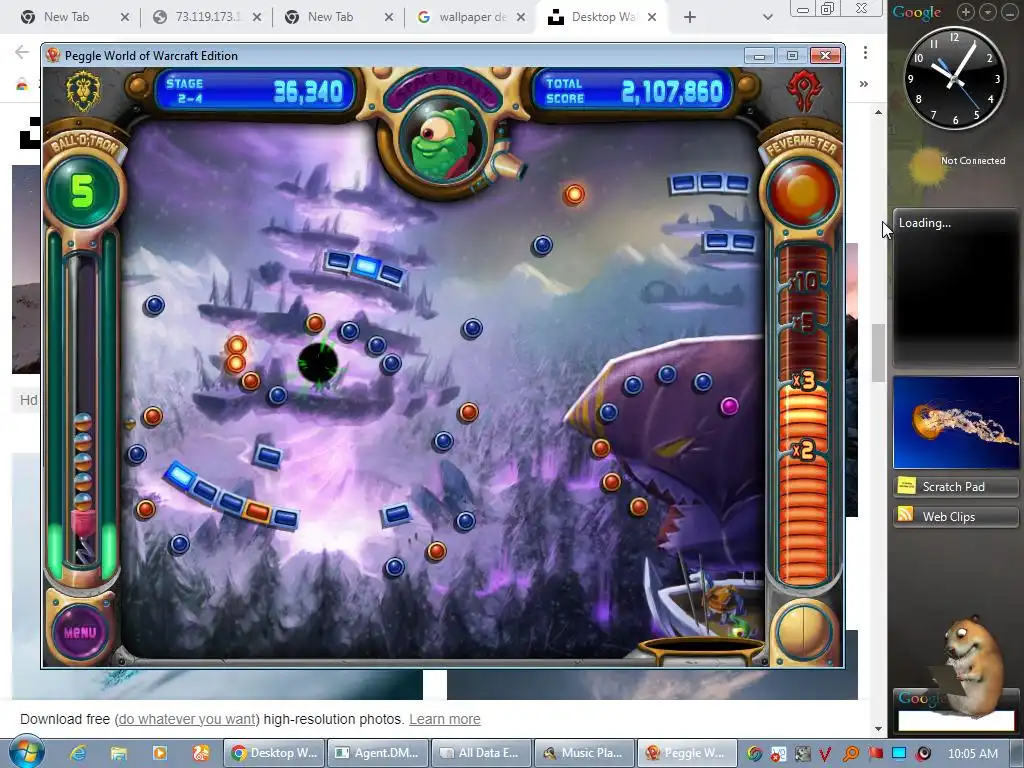
Task: Click the page scroll down arrow
Action: (x=878, y=728)
